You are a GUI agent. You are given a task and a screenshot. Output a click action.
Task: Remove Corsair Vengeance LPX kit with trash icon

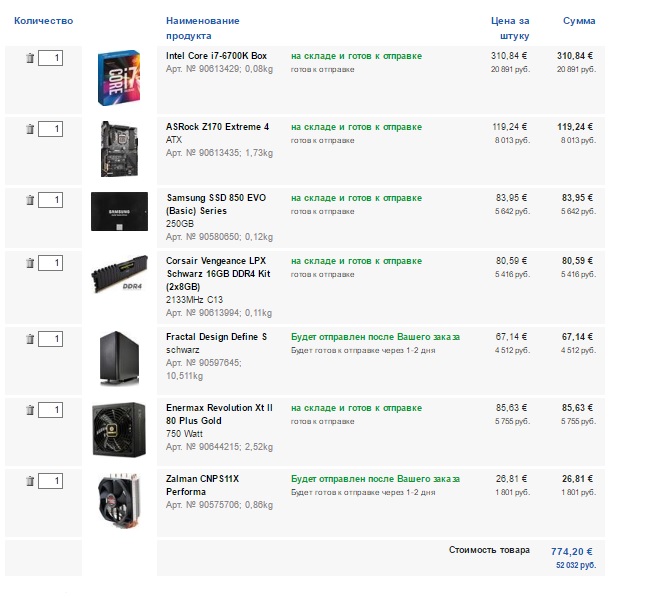coord(30,263)
